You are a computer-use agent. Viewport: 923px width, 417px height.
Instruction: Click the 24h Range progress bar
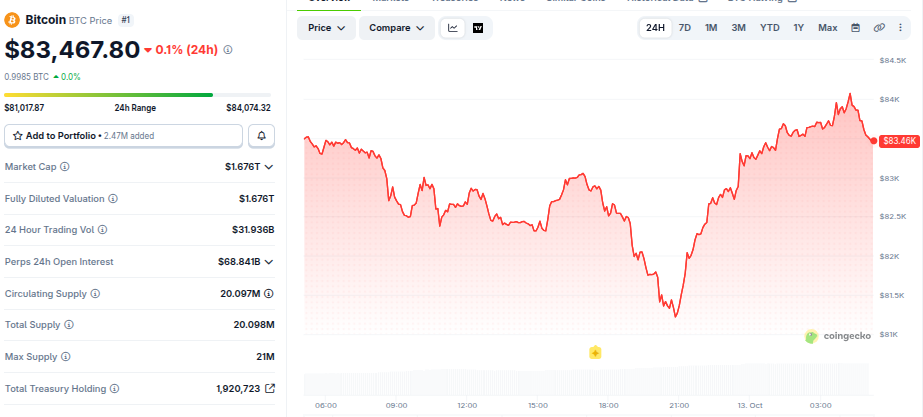point(137,95)
